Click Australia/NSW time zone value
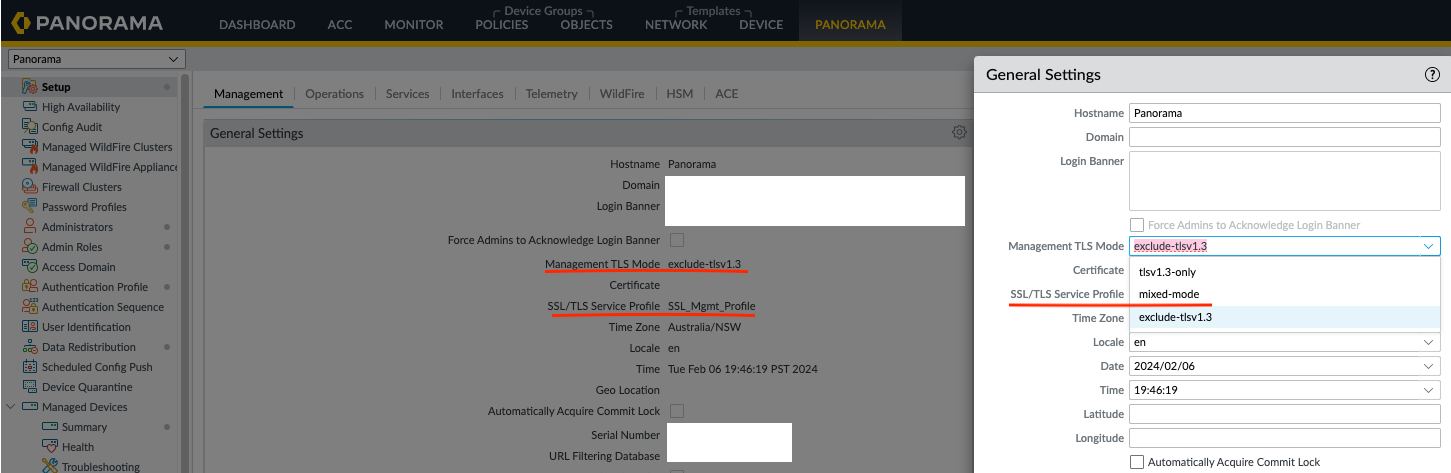Screen dimensions: 1451x473 704,327
